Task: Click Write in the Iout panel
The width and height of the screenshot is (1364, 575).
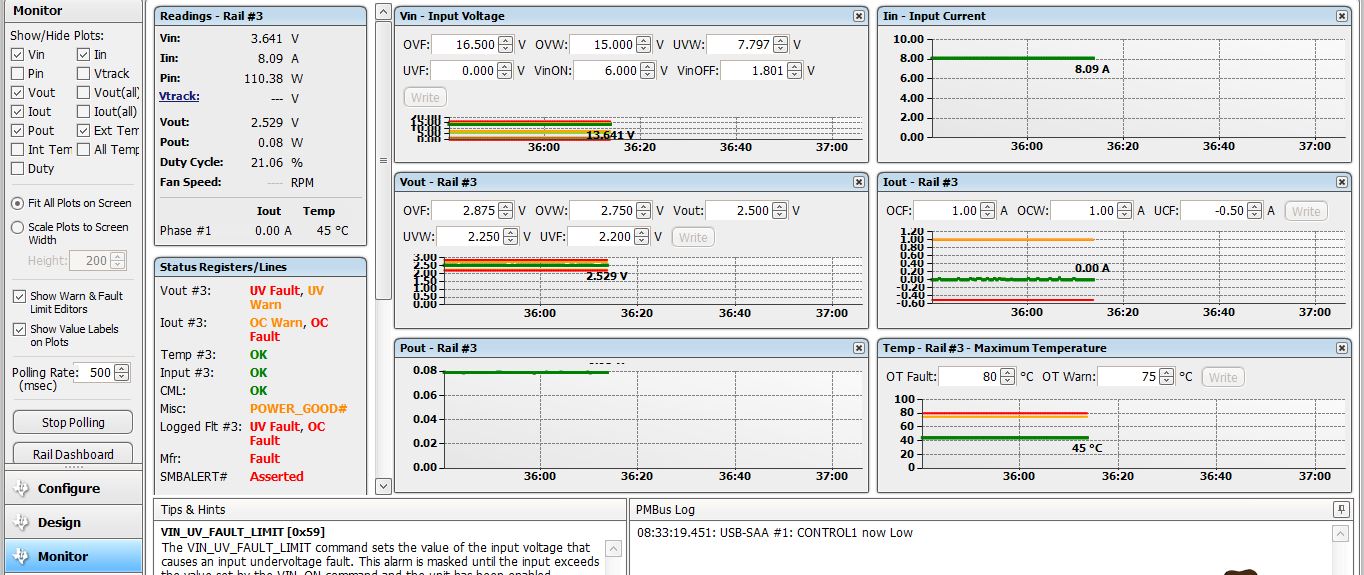Action: click(x=1306, y=211)
